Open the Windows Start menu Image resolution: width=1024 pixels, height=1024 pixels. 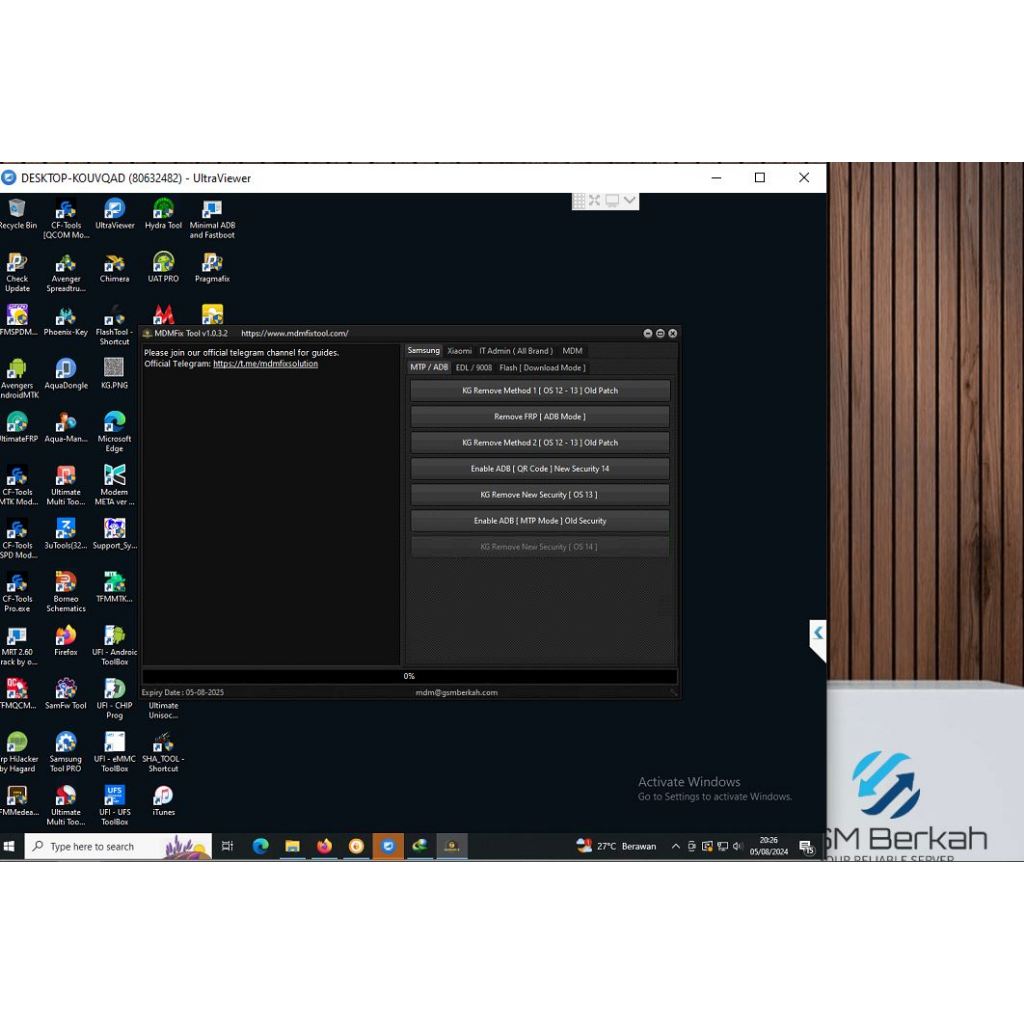click(9, 846)
